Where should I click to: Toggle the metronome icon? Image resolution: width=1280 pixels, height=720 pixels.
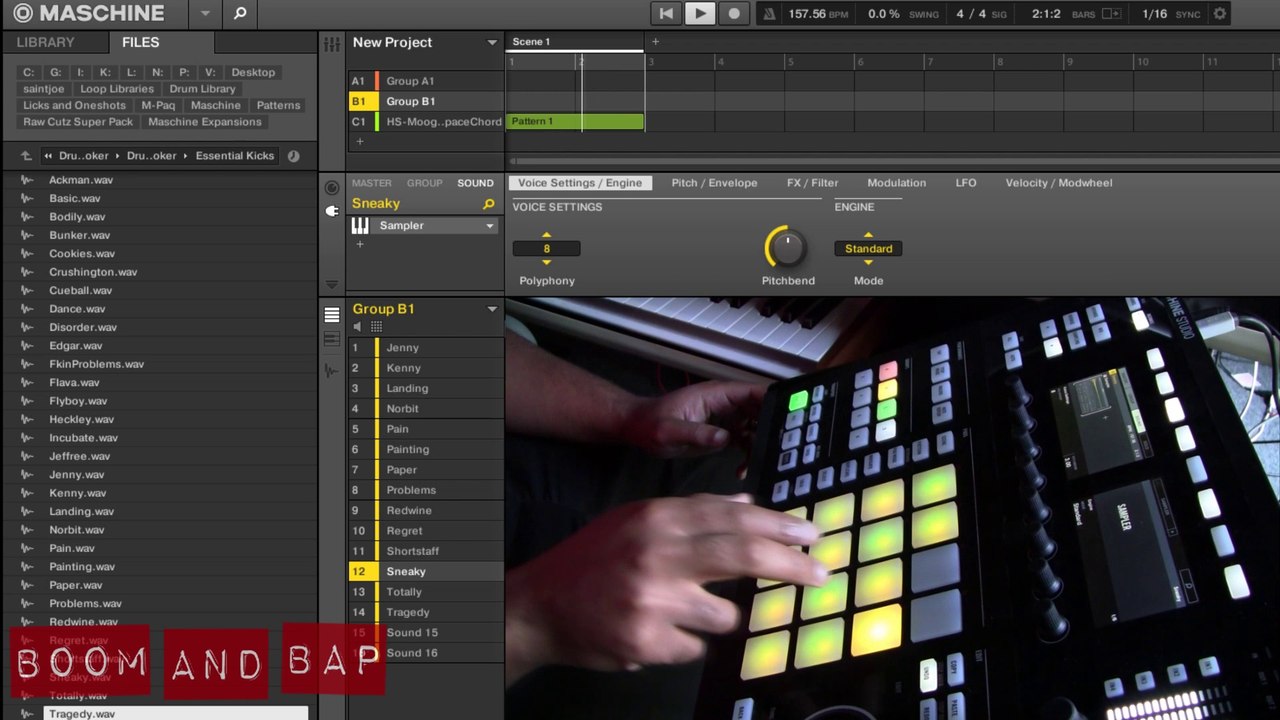tap(768, 14)
